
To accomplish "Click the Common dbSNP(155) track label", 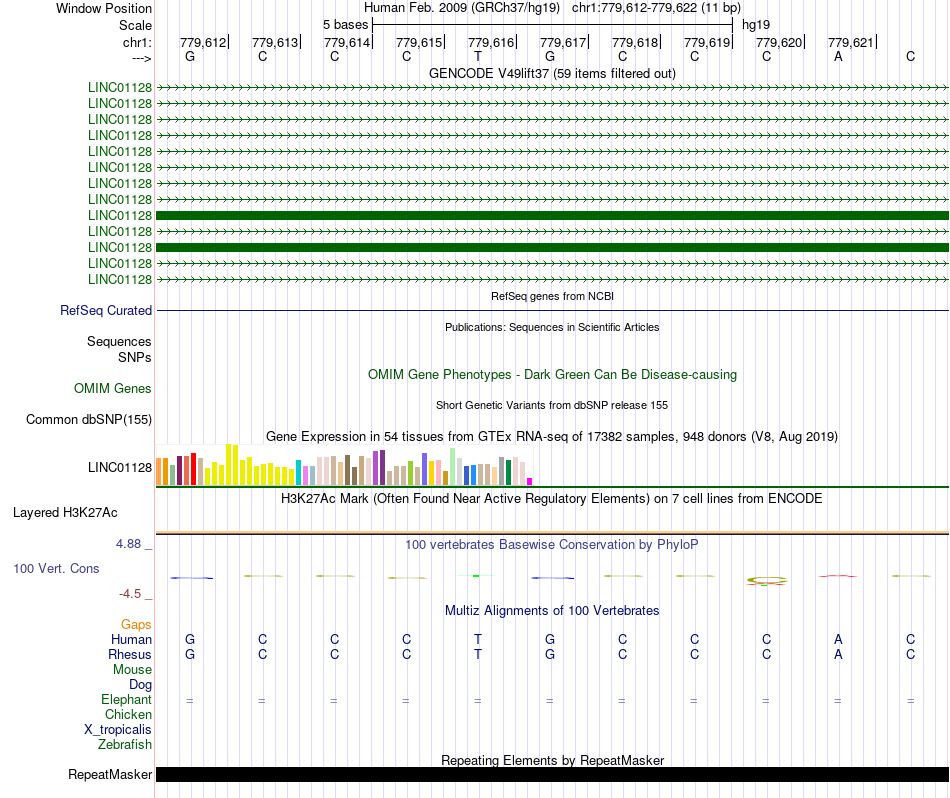I will click(88, 419).
